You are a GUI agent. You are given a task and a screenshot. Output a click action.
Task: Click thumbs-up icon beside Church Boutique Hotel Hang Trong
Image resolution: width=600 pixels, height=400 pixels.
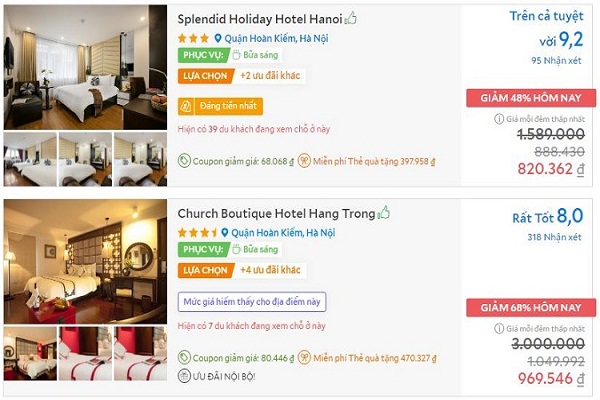point(383,212)
